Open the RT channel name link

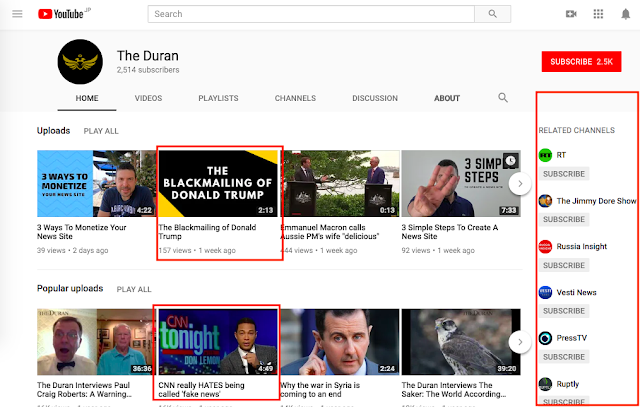point(561,155)
